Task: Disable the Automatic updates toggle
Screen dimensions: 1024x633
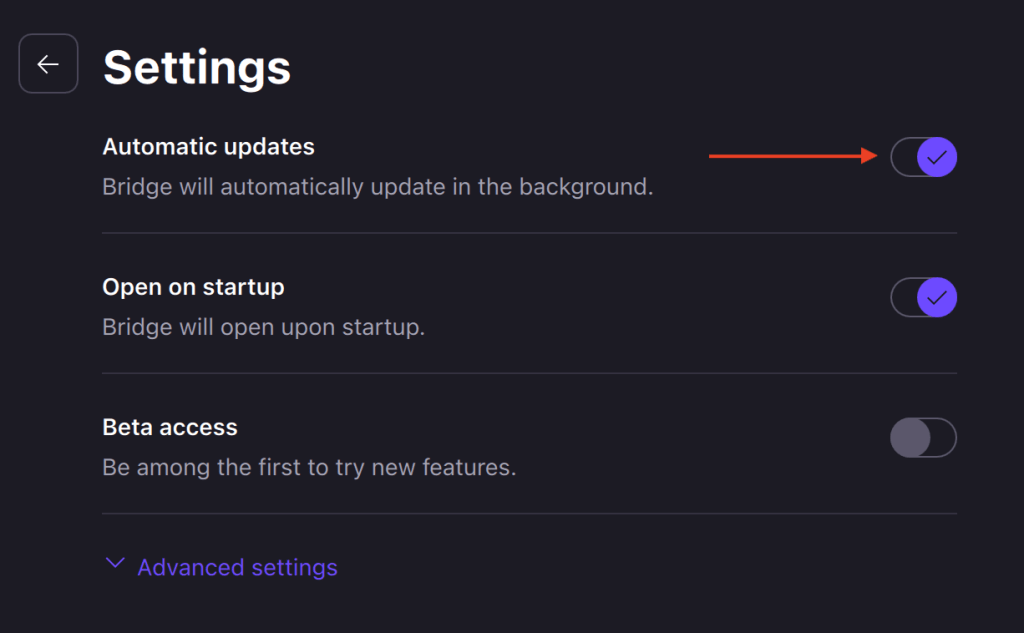Action: [923, 157]
